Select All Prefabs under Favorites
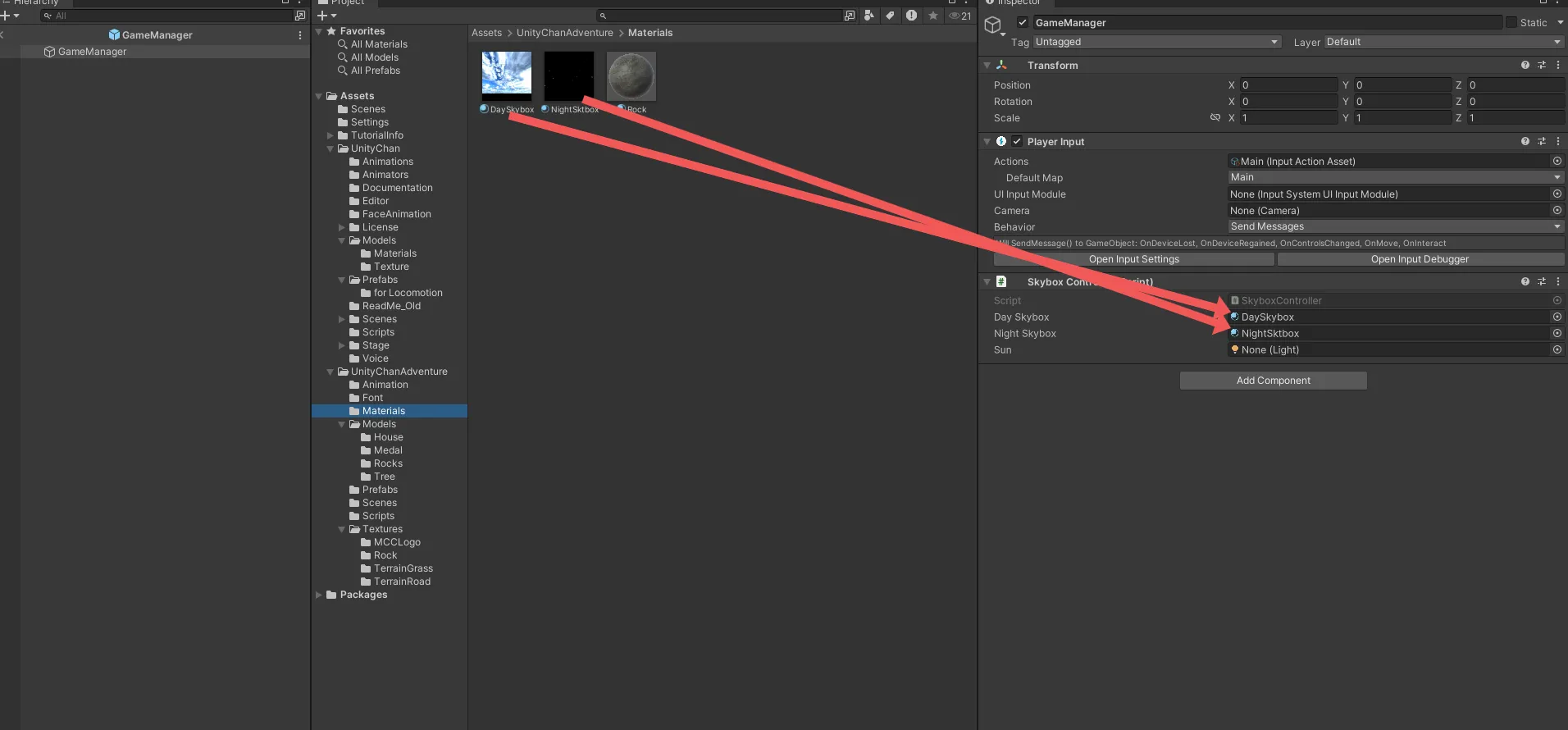 pos(375,71)
